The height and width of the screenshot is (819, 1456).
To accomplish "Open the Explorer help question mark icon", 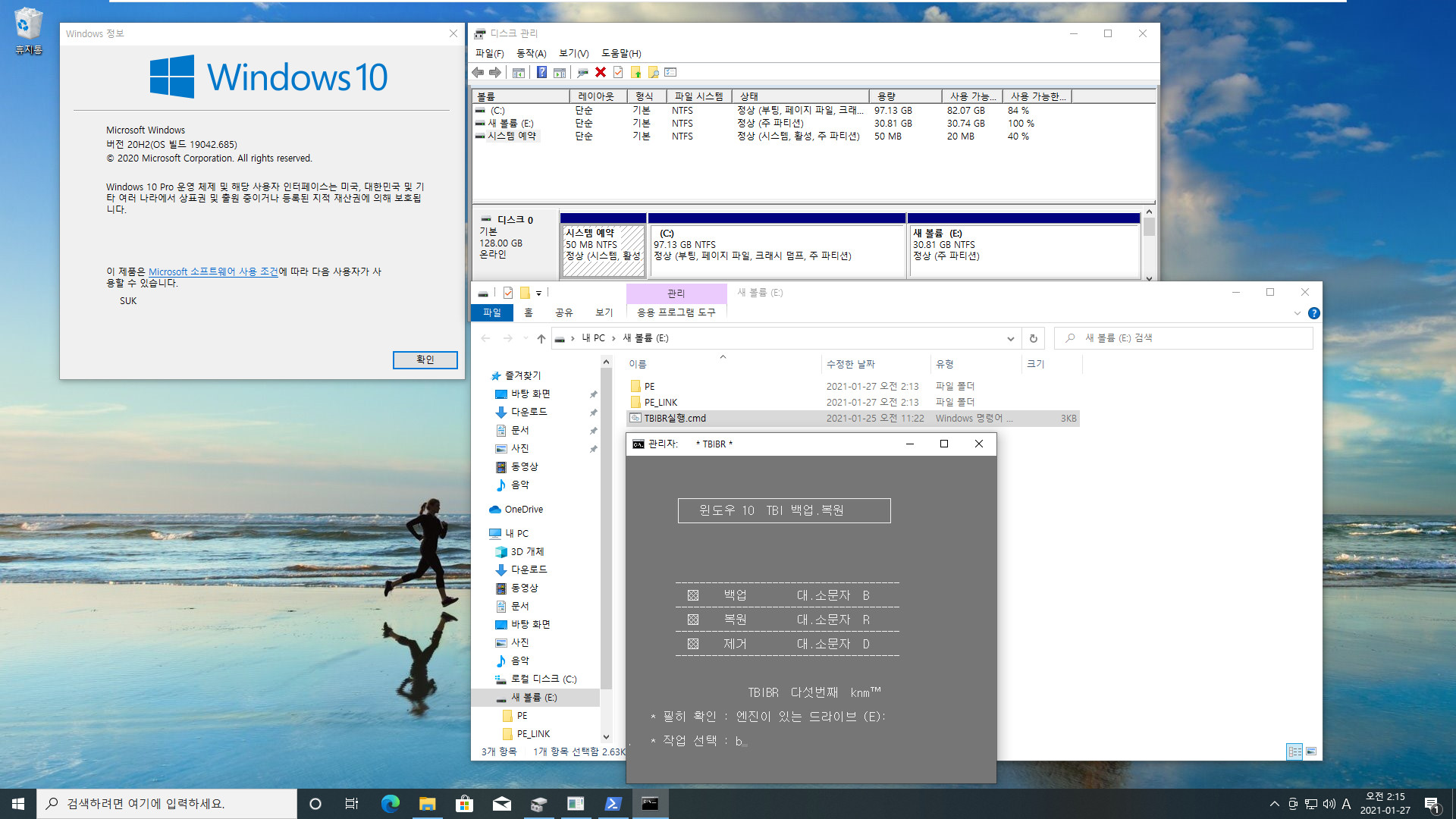I will pos(1314,313).
